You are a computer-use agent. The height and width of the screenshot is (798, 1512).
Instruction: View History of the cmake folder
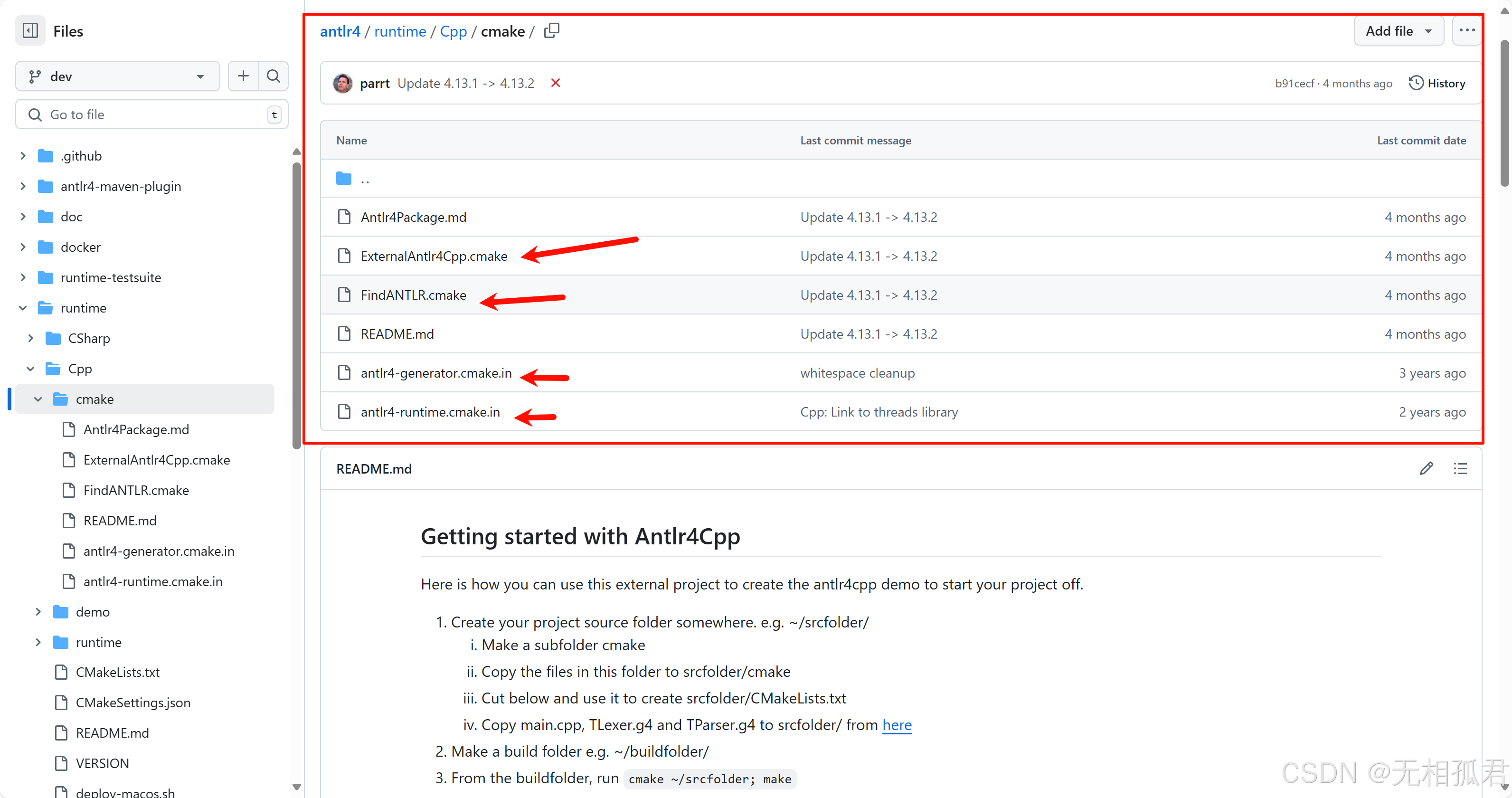tap(1437, 83)
